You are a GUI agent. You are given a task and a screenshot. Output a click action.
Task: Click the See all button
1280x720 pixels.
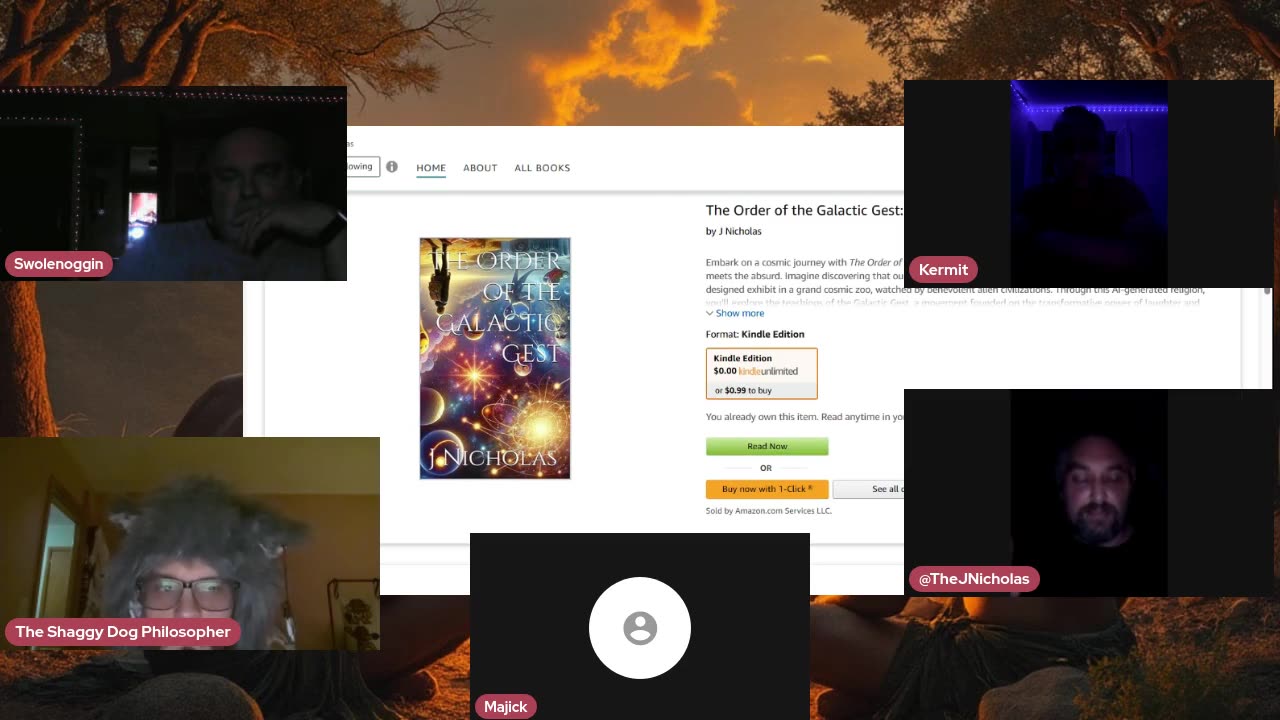[869, 489]
